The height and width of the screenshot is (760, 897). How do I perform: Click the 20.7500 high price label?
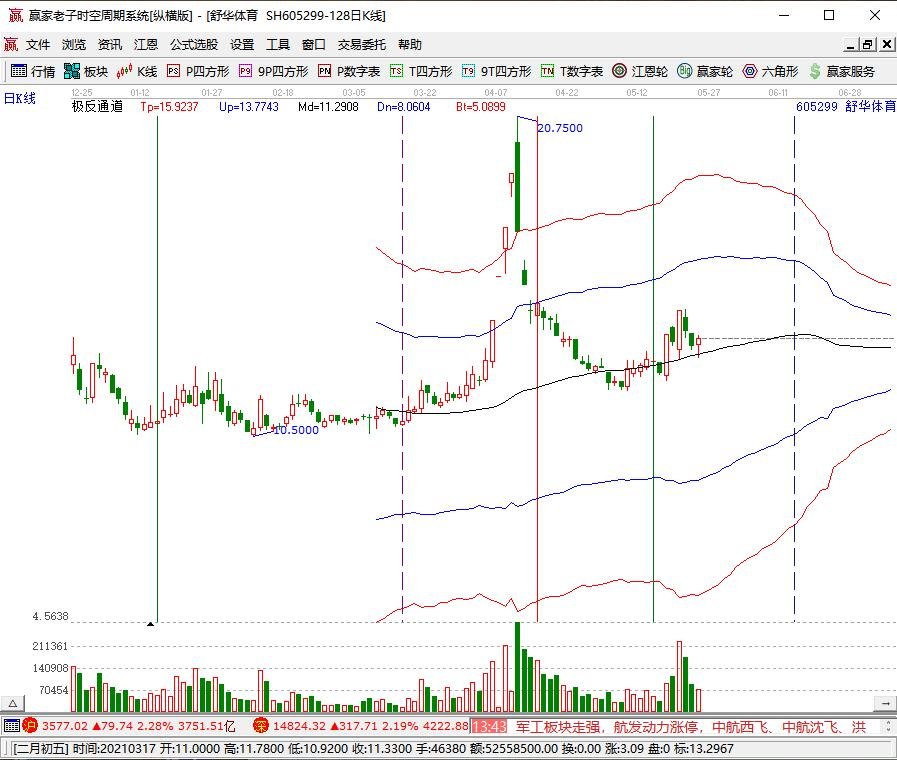(x=560, y=128)
